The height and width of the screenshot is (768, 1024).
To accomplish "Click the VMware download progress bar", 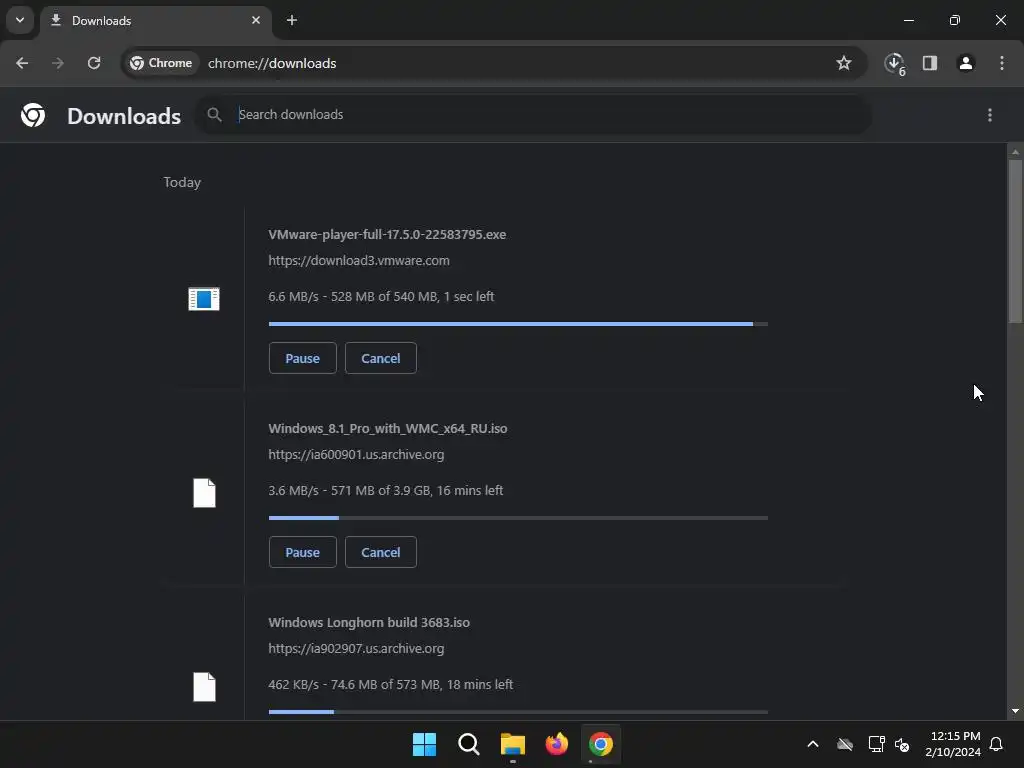I will [x=518, y=324].
